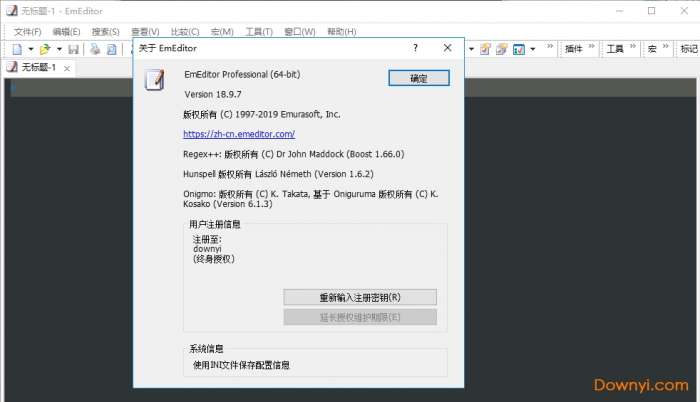Image resolution: width=700 pixels, height=402 pixels.
Task: Click the Open folder icon in toolbar
Action: click(45, 49)
